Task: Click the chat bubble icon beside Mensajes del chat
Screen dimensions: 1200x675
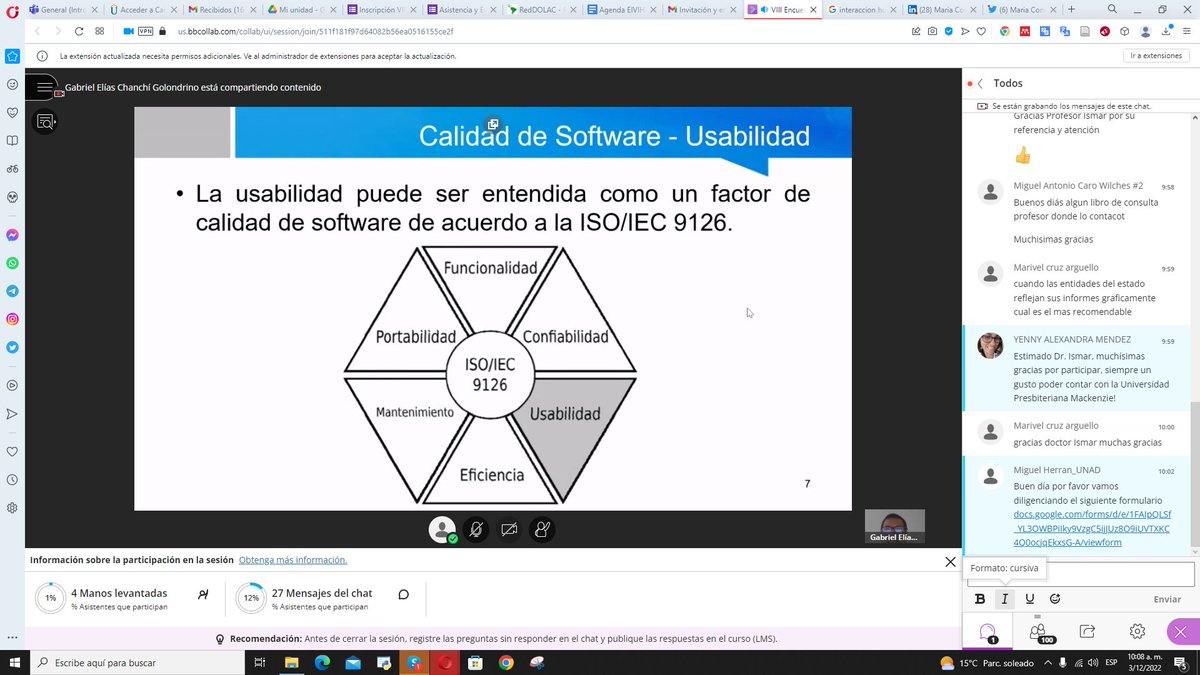Action: point(403,594)
